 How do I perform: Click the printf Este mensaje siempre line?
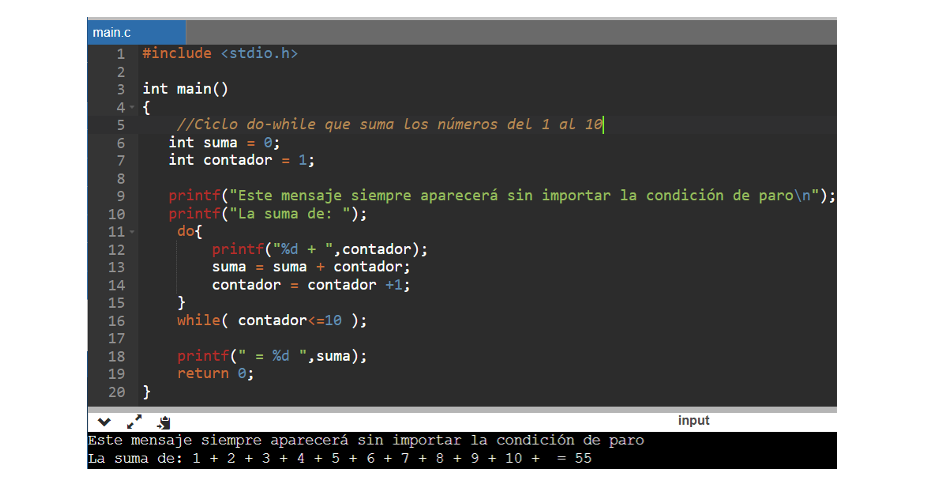point(502,196)
